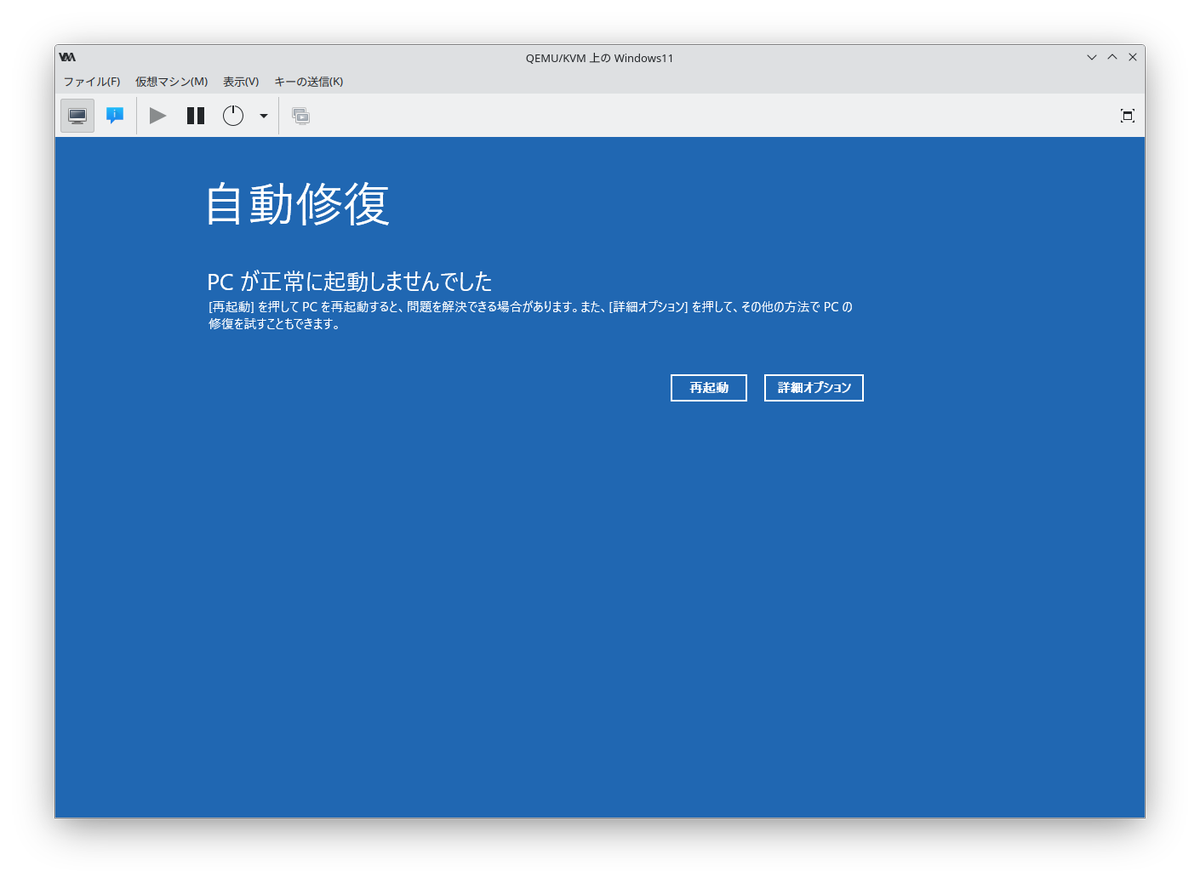This screenshot has width=1200, height=883.
Task: Expand the shutdown options dropdown arrow
Action: tap(264, 116)
